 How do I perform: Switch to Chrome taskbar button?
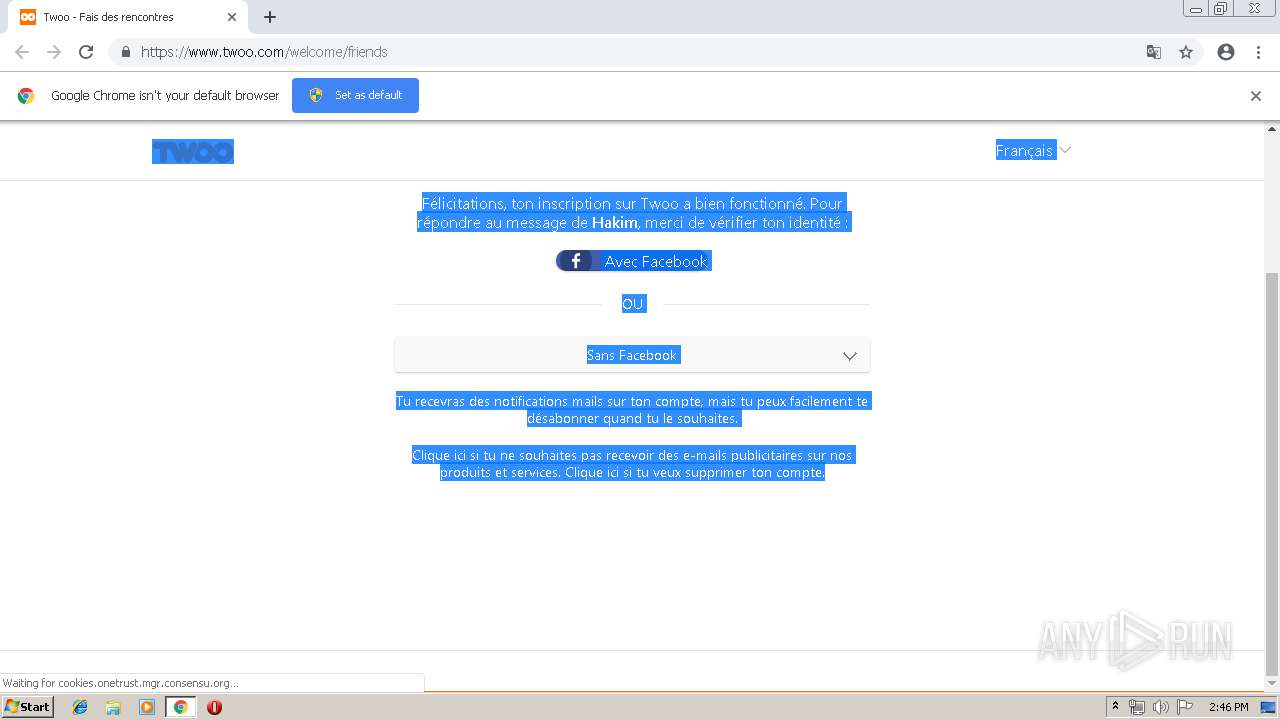[180, 707]
